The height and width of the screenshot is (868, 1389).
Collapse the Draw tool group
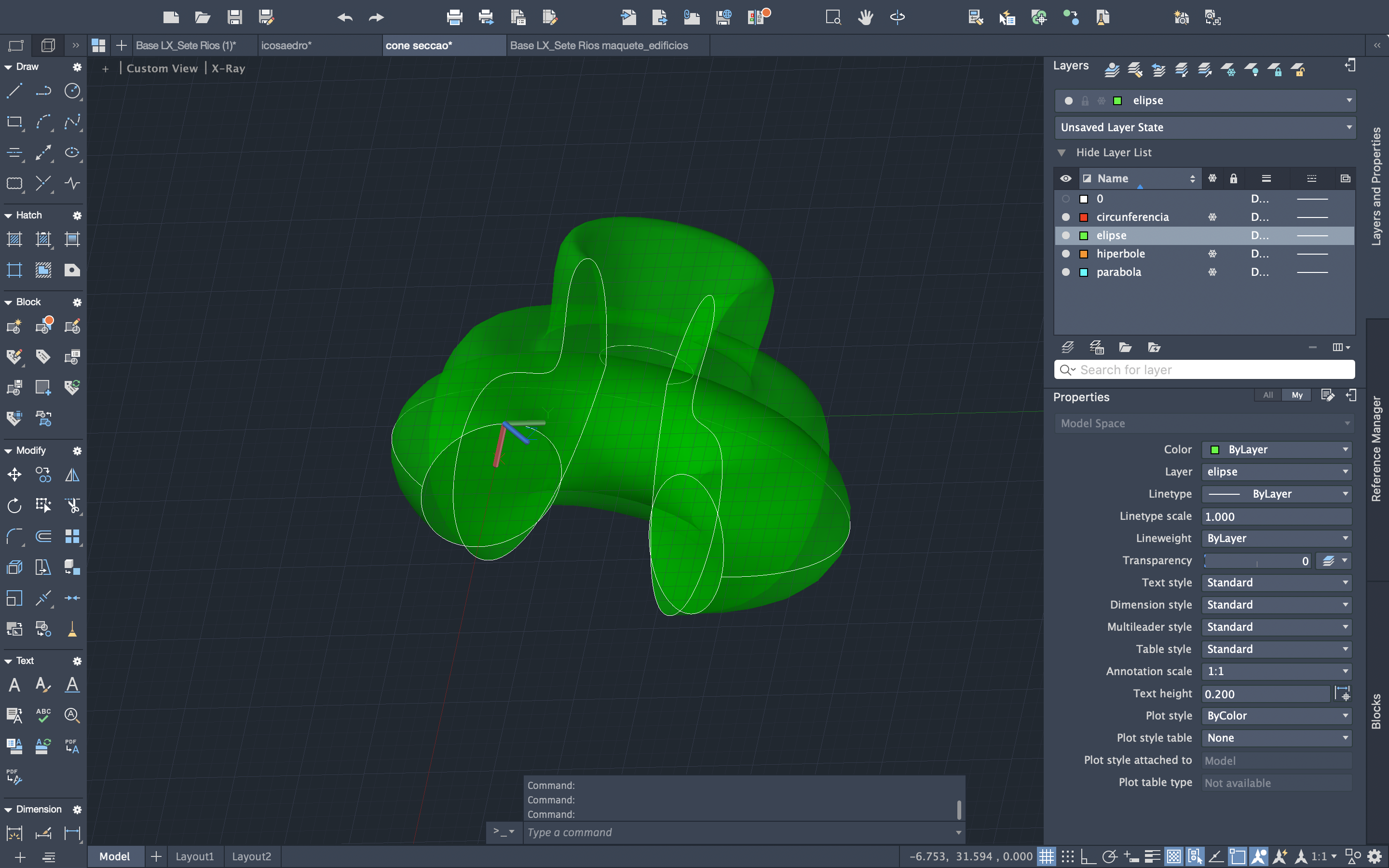(x=8, y=67)
